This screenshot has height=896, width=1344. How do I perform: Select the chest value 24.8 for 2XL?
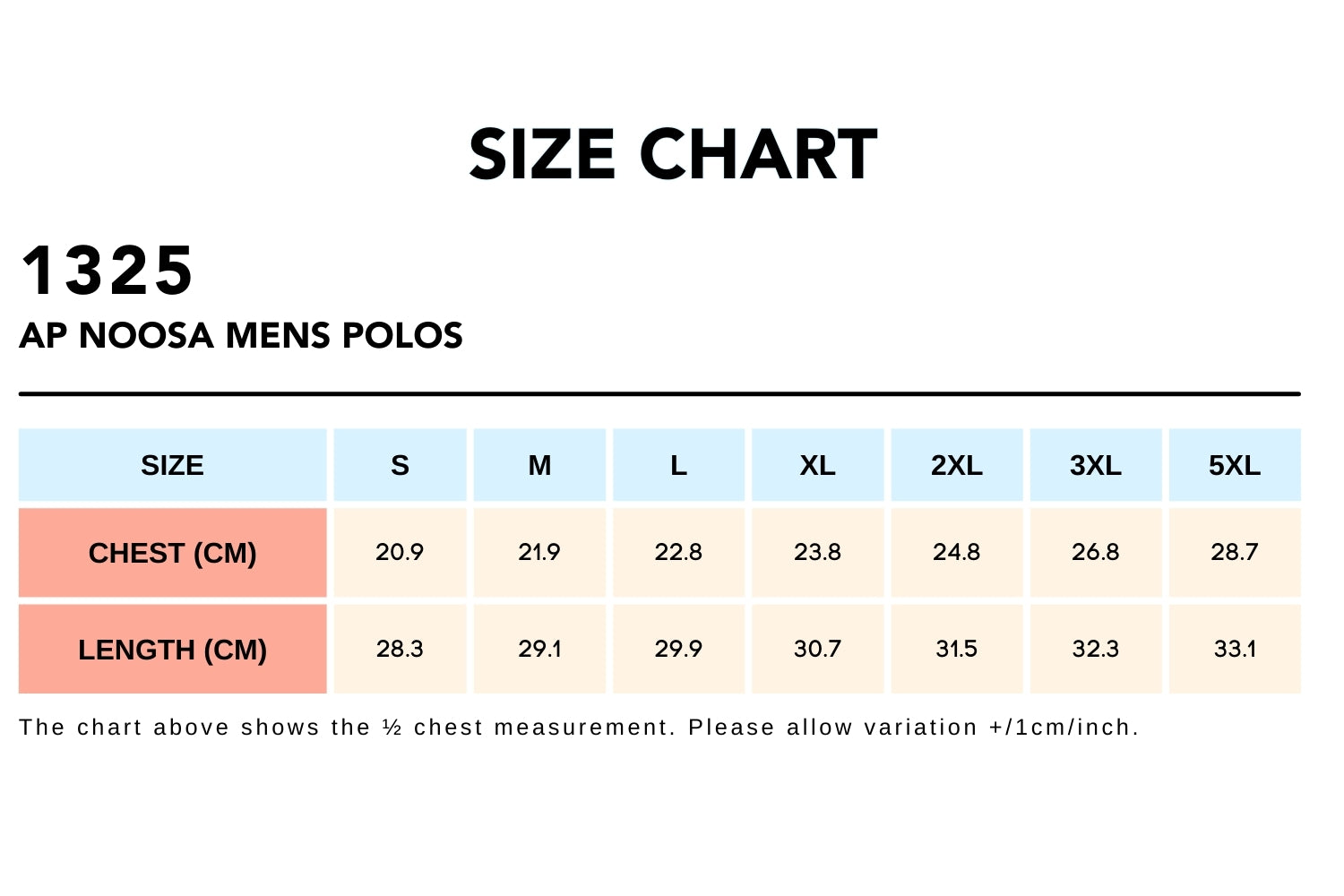pyautogui.click(x=956, y=552)
